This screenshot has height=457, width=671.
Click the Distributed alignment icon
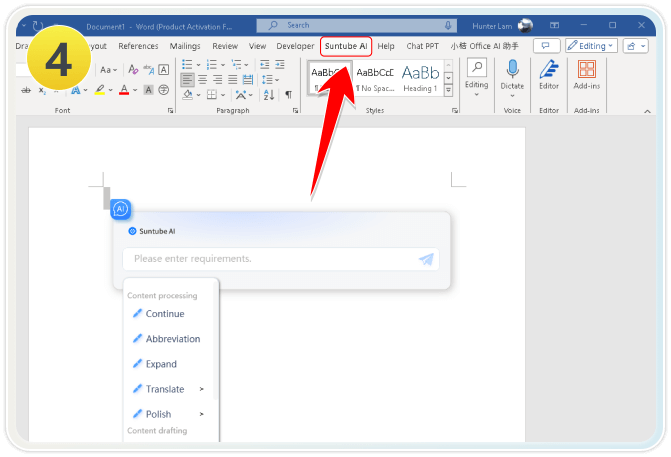[x=248, y=80]
